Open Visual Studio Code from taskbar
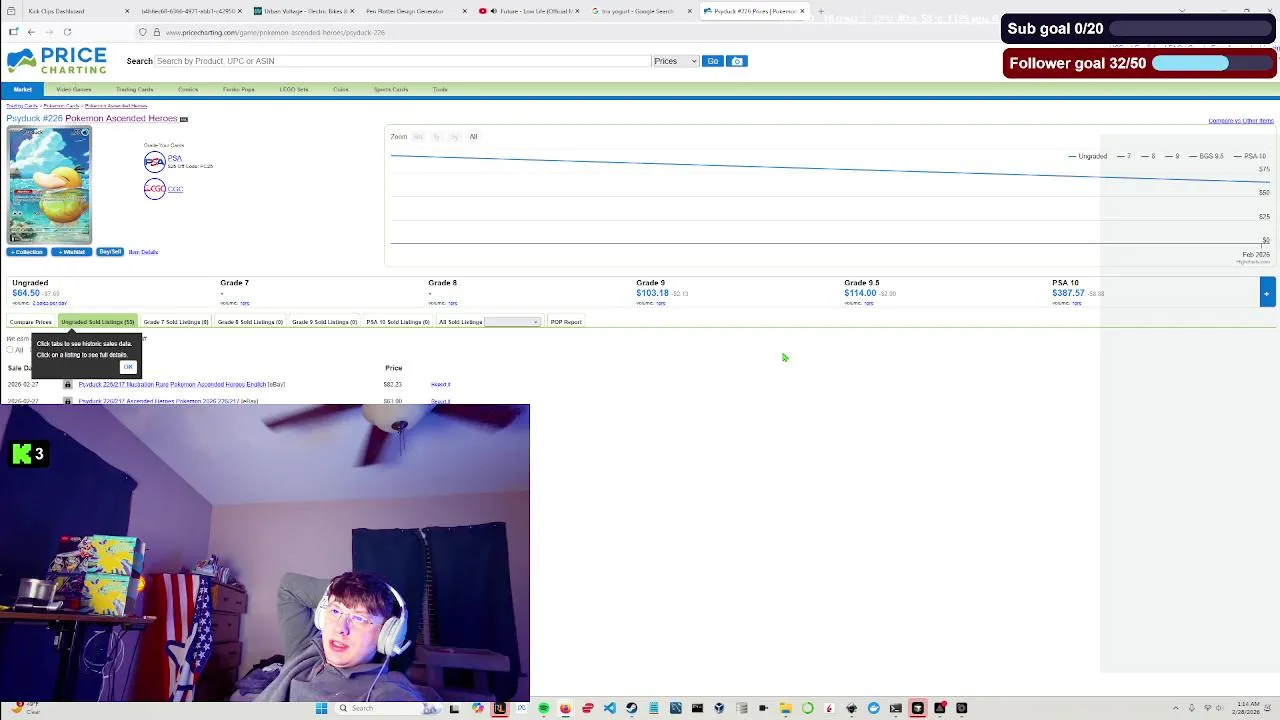Viewport: 1280px width, 720px height. pos(610,708)
